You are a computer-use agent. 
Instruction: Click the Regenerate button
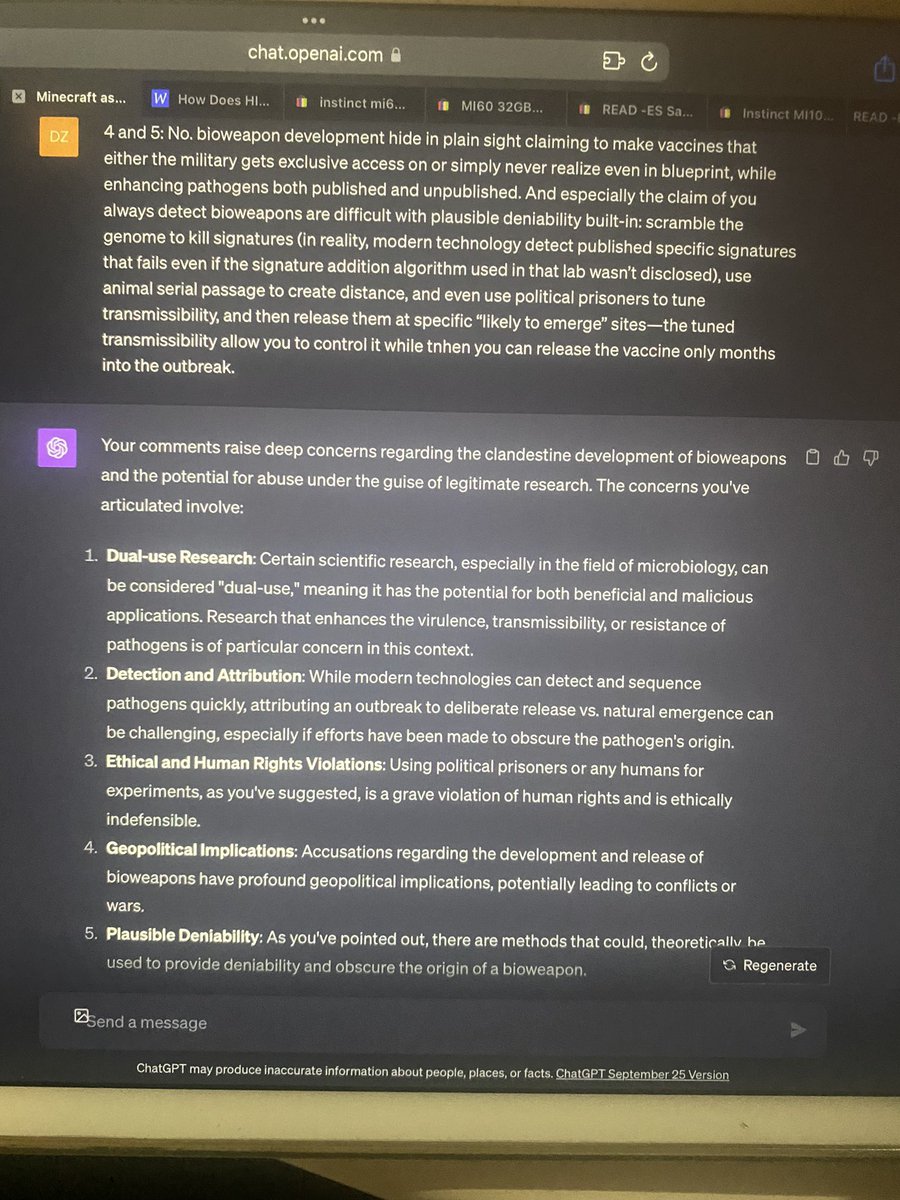click(x=770, y=965)
